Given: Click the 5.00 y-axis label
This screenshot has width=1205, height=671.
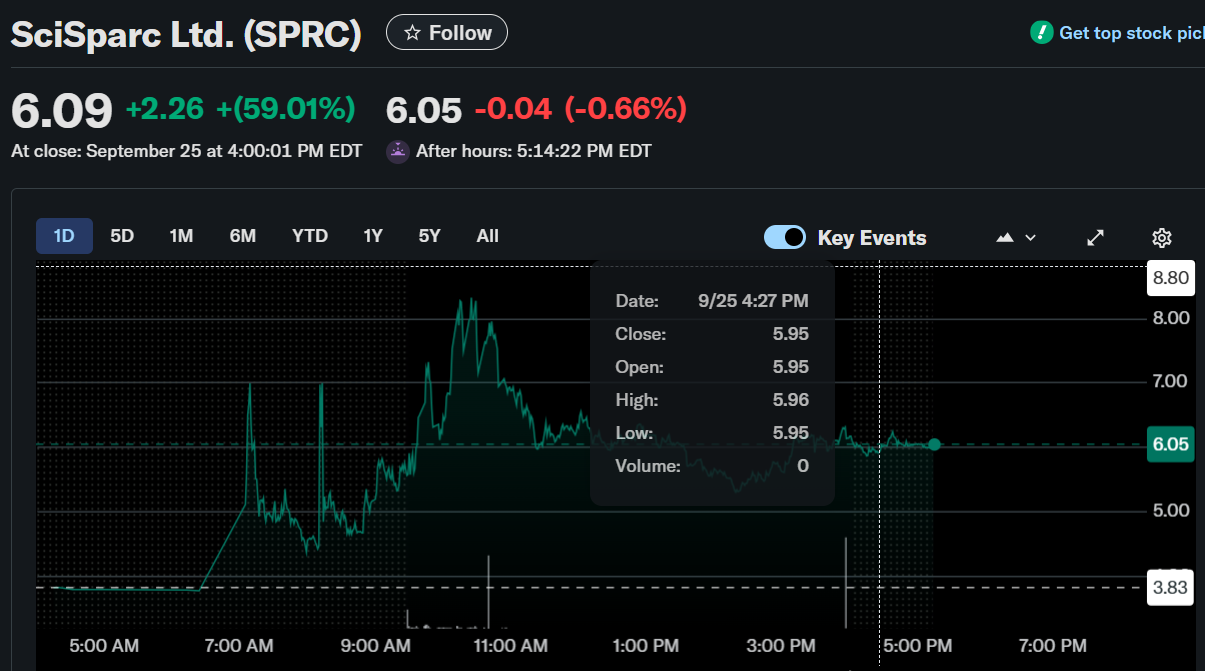Looking at the screenshot, I should (x=1171, y=510).
